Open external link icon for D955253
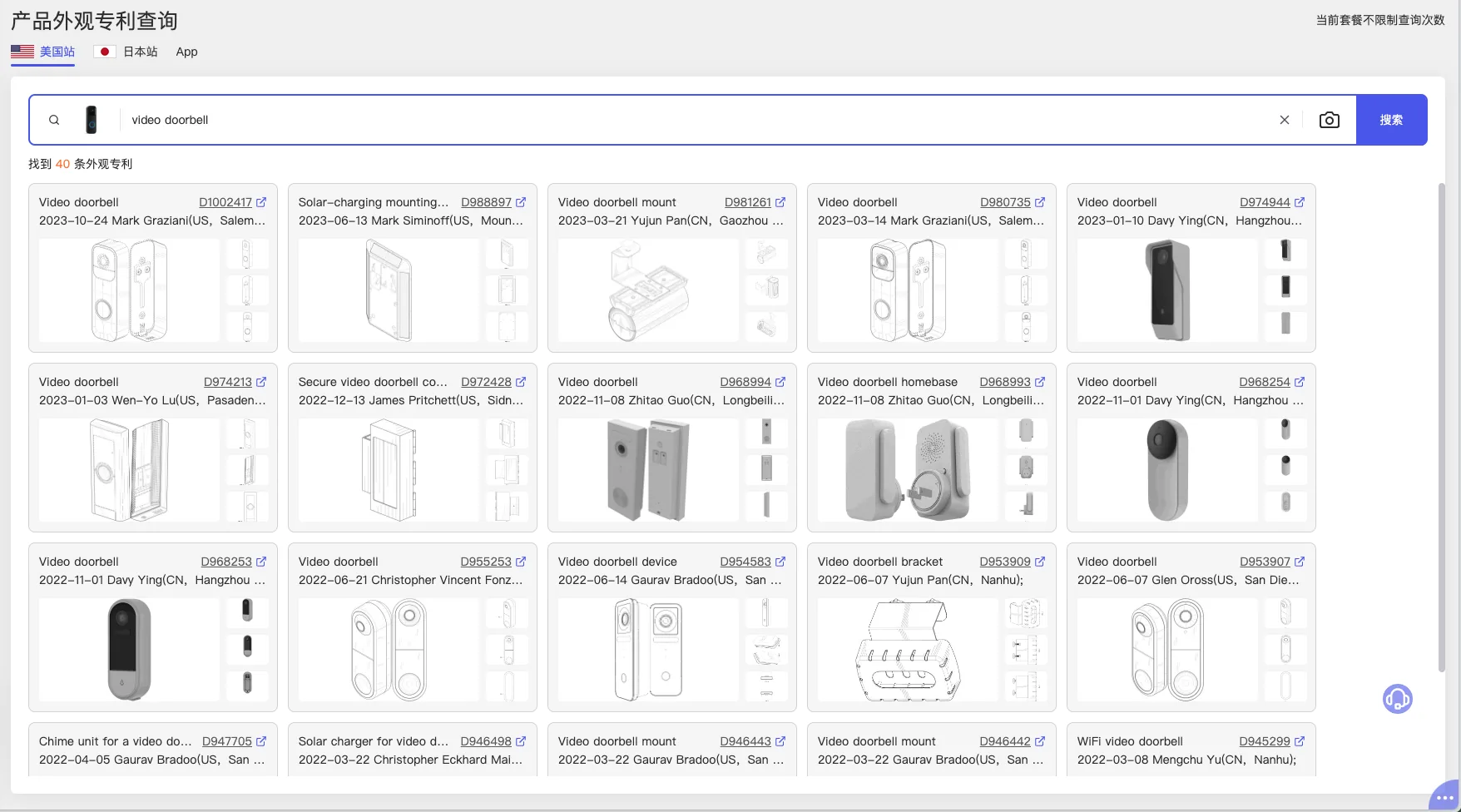Screen dimensions: 1461x812 [521, 562]
